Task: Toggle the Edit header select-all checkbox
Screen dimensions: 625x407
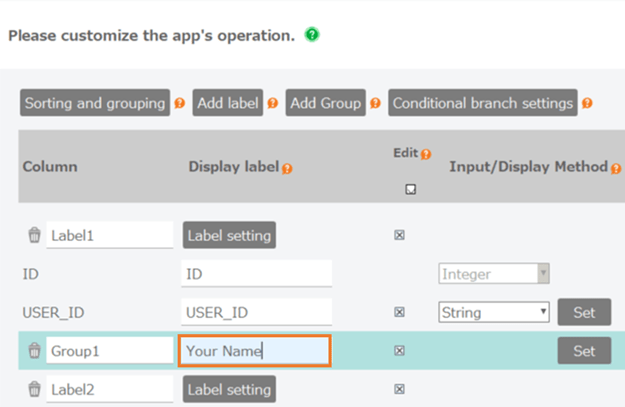Action: coord(410,188)
